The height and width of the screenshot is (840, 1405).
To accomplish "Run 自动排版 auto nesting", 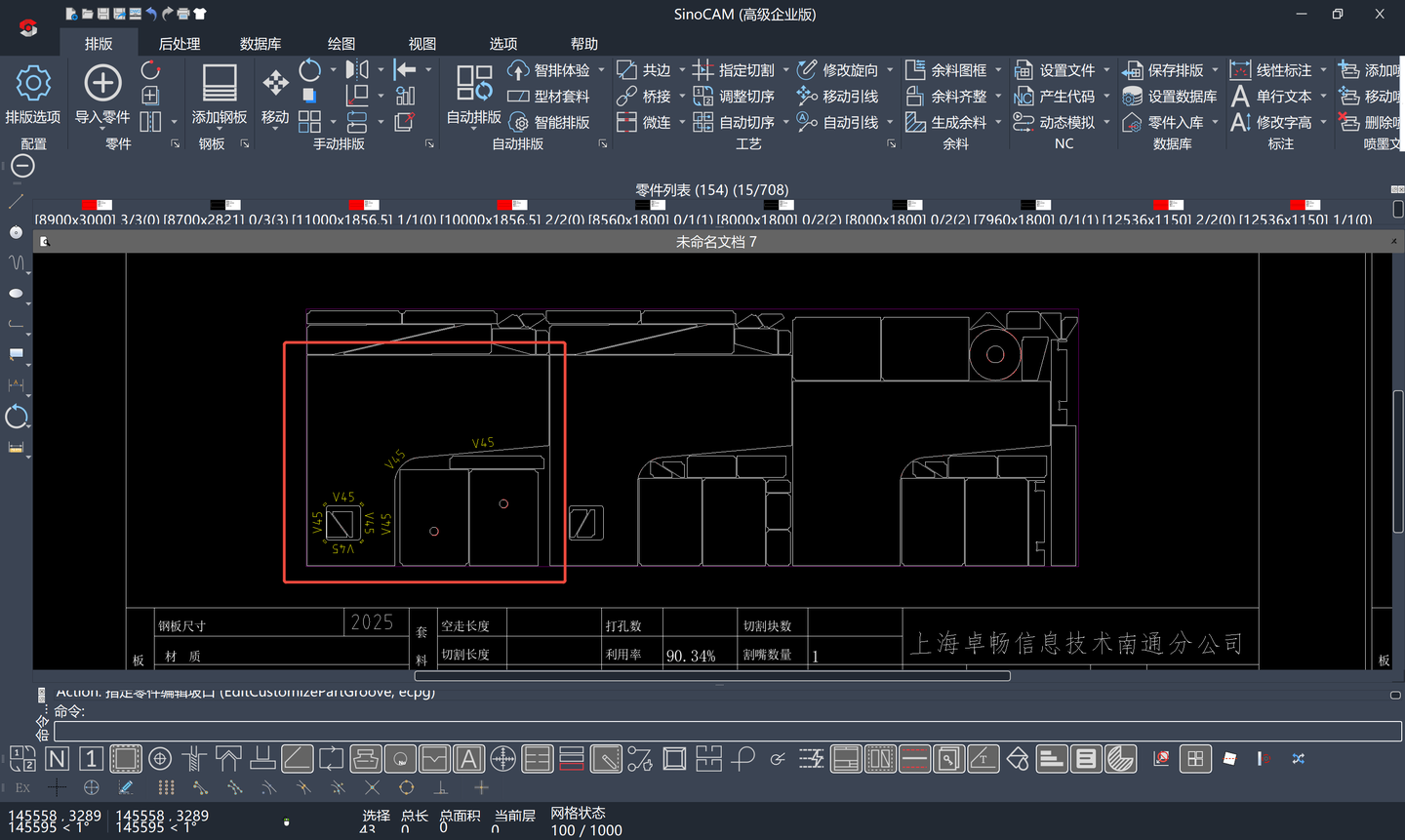I will tap(474, 84).
